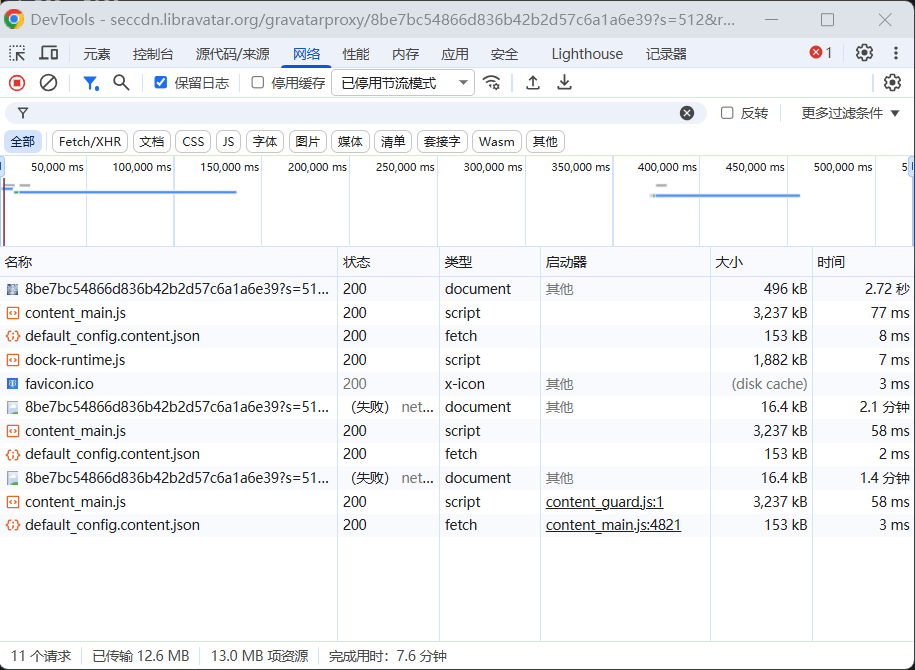Sort by 启动器 initiator column header
Viewport: 915px width, 670px height.
[626, 262]
